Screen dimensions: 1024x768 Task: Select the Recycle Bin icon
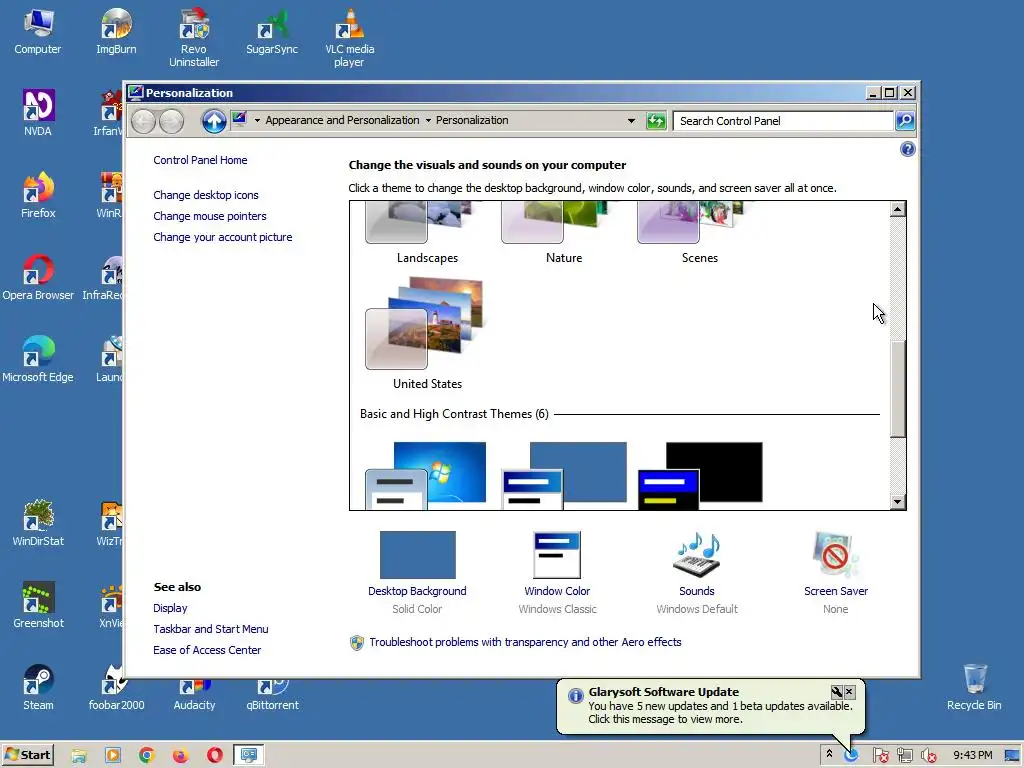point(974,687)
